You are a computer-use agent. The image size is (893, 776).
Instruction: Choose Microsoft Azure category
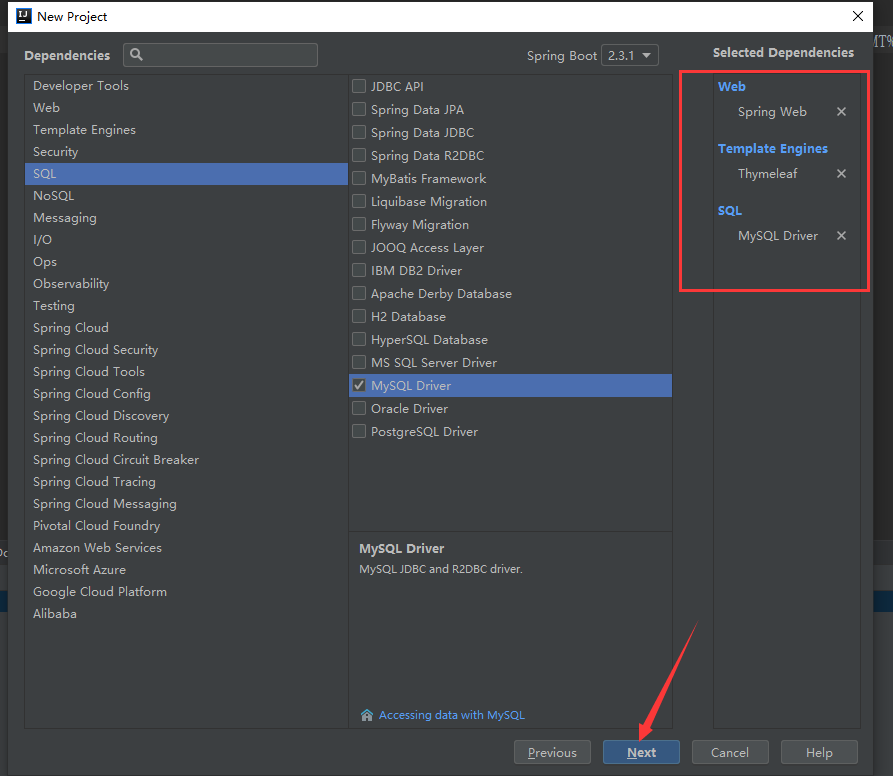point(186,570)
